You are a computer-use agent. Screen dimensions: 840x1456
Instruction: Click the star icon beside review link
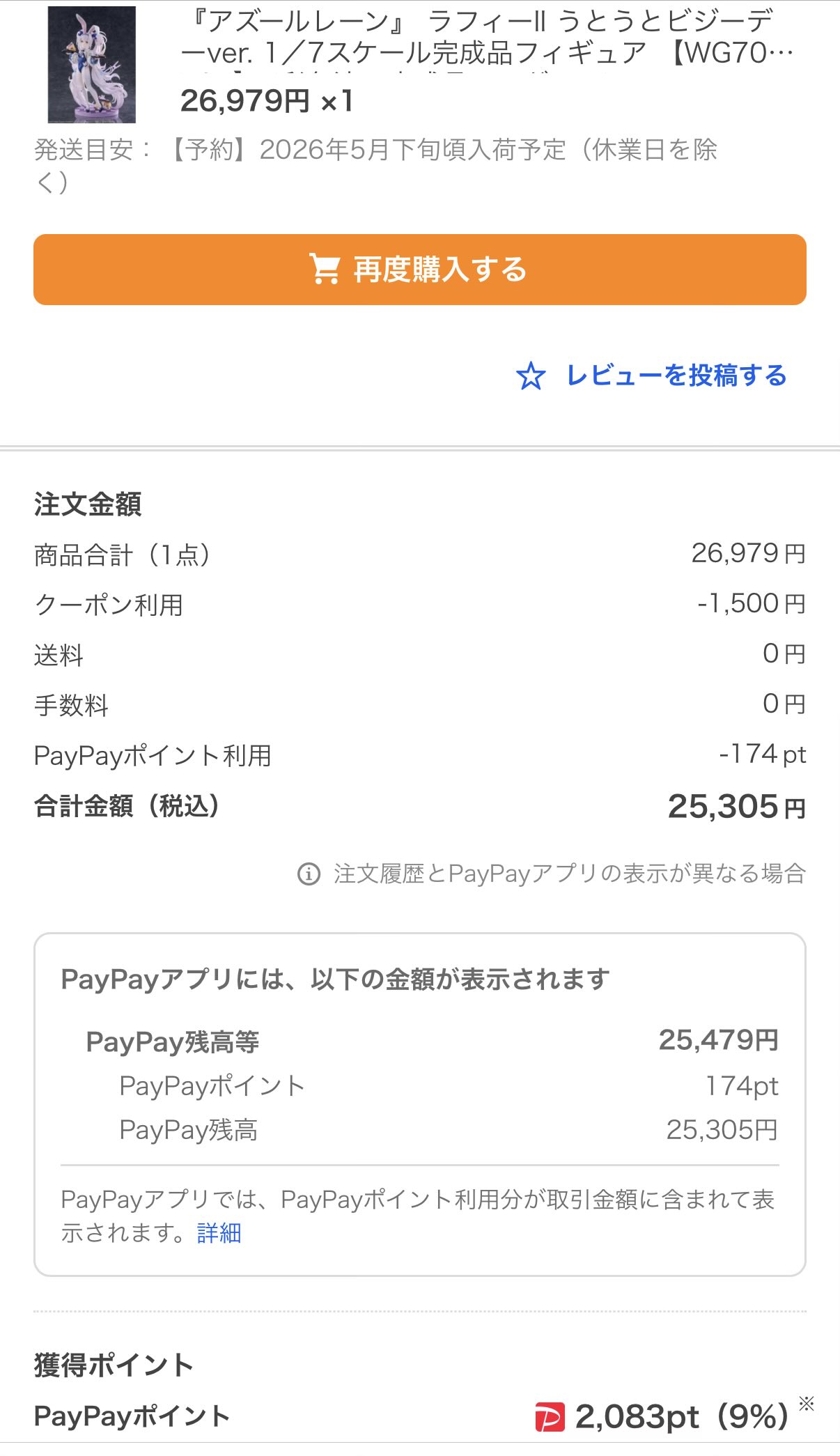(x=531, y=376)
